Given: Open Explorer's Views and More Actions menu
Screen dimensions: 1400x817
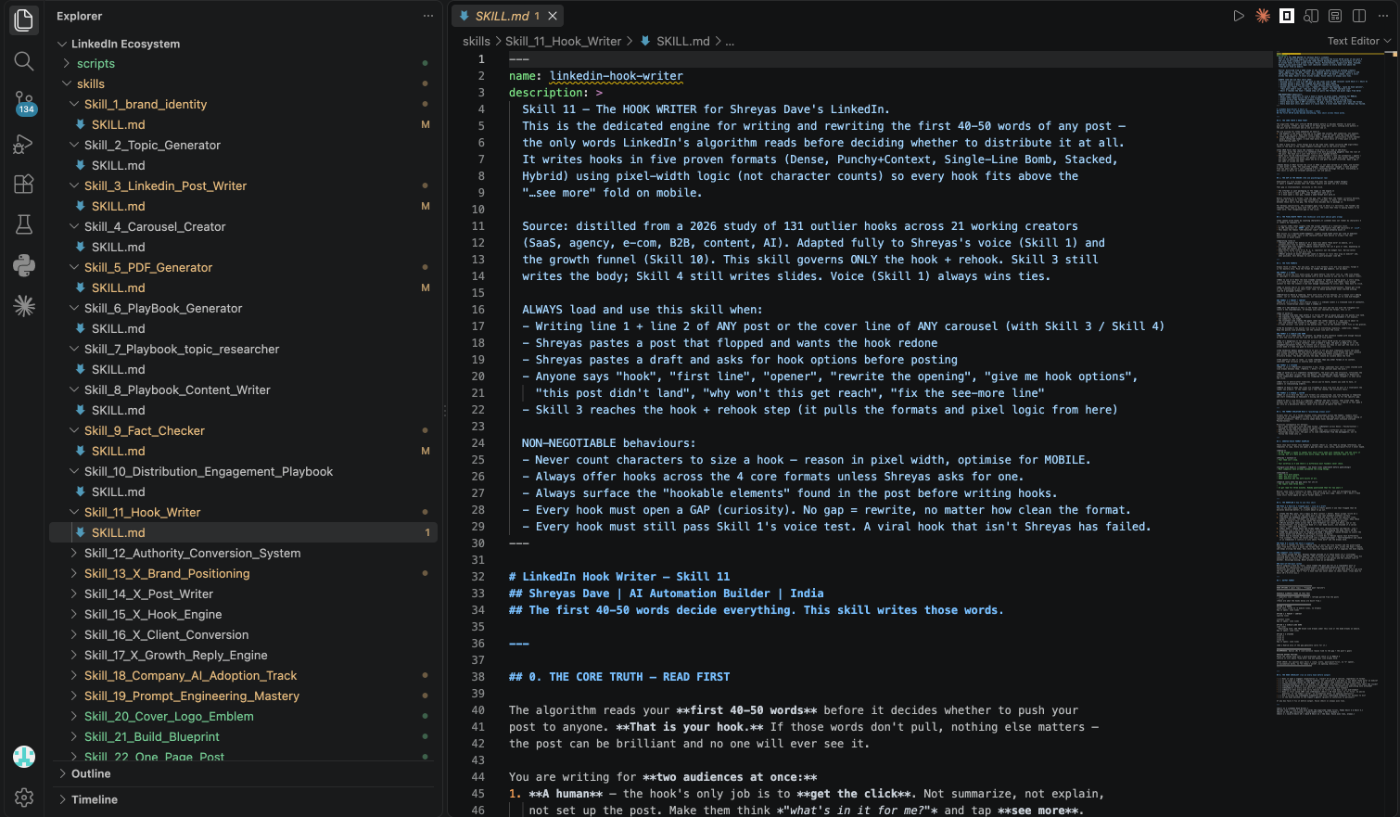Looking at the screenshot, I should click(428, 16).
